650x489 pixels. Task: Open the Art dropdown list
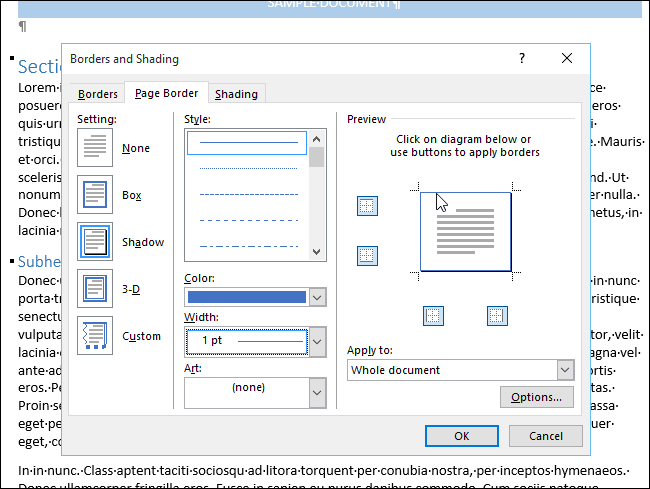(318, 392)
